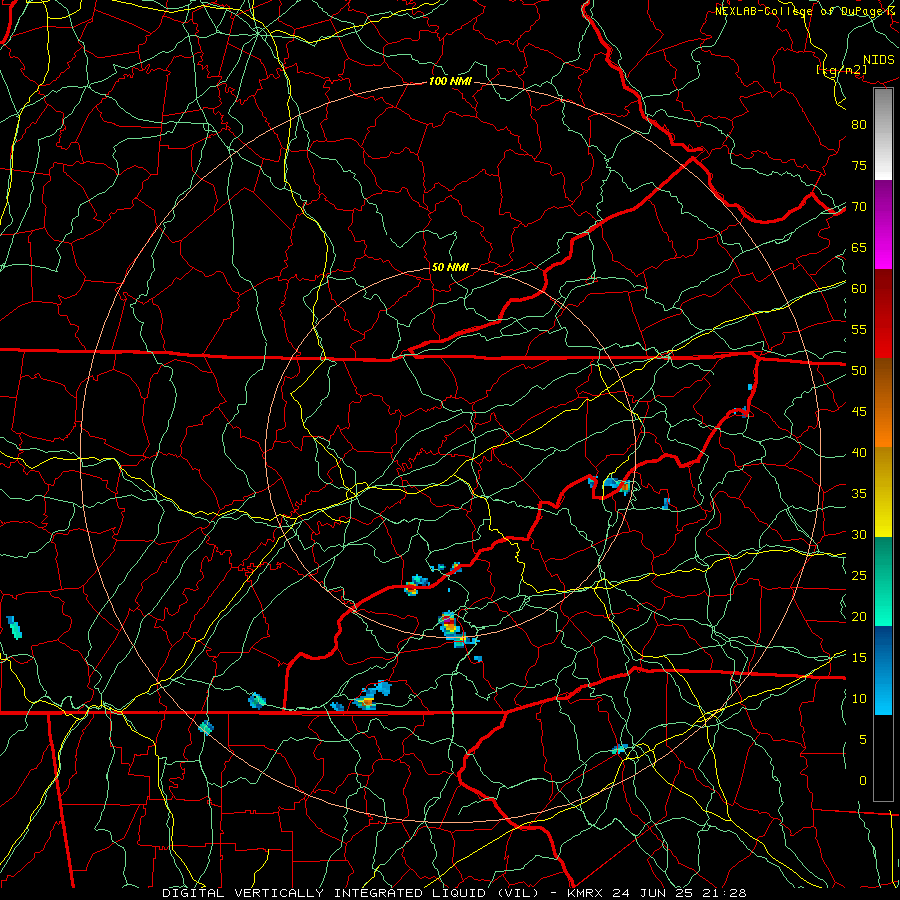Click the "55" value on the VIL scale
Viewport: 900px width, 900px height.
[x=859, y=329]
